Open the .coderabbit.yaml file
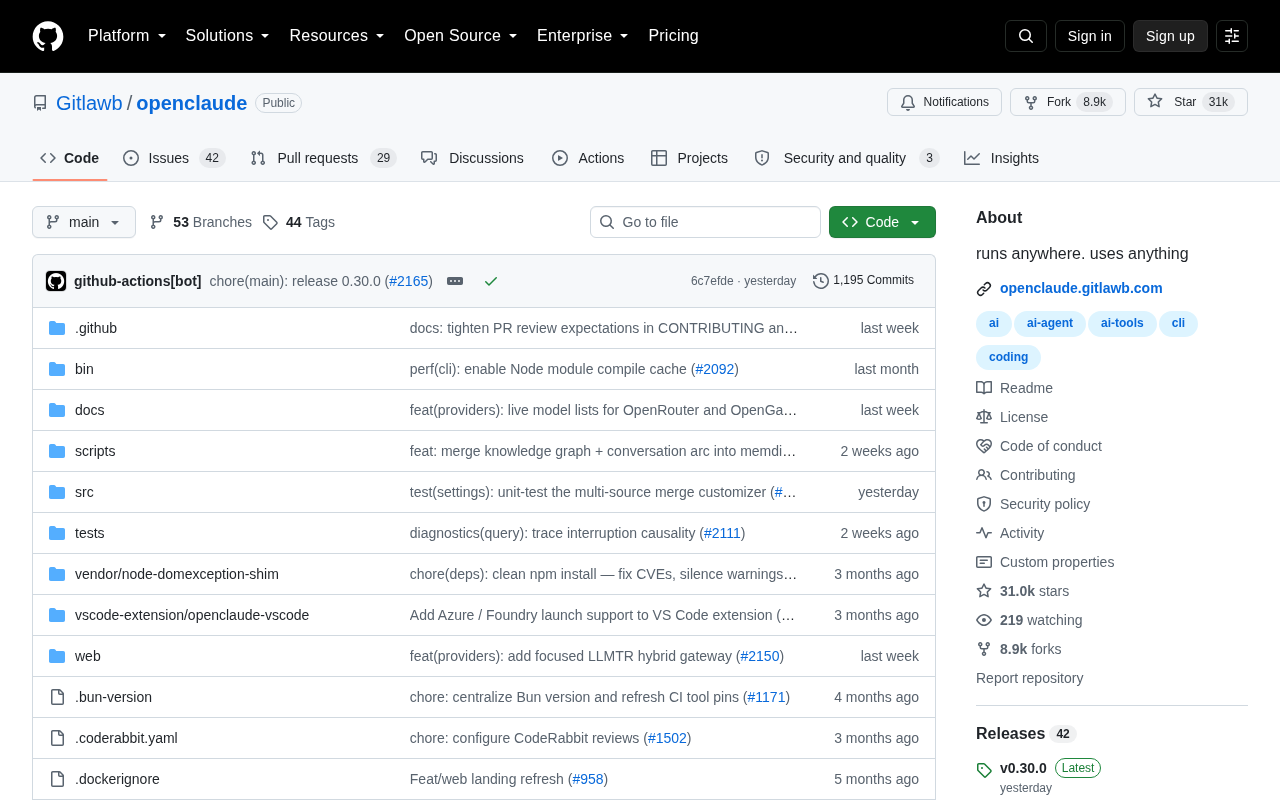This screenshot has height=800, width=1280. pos(126,738)
